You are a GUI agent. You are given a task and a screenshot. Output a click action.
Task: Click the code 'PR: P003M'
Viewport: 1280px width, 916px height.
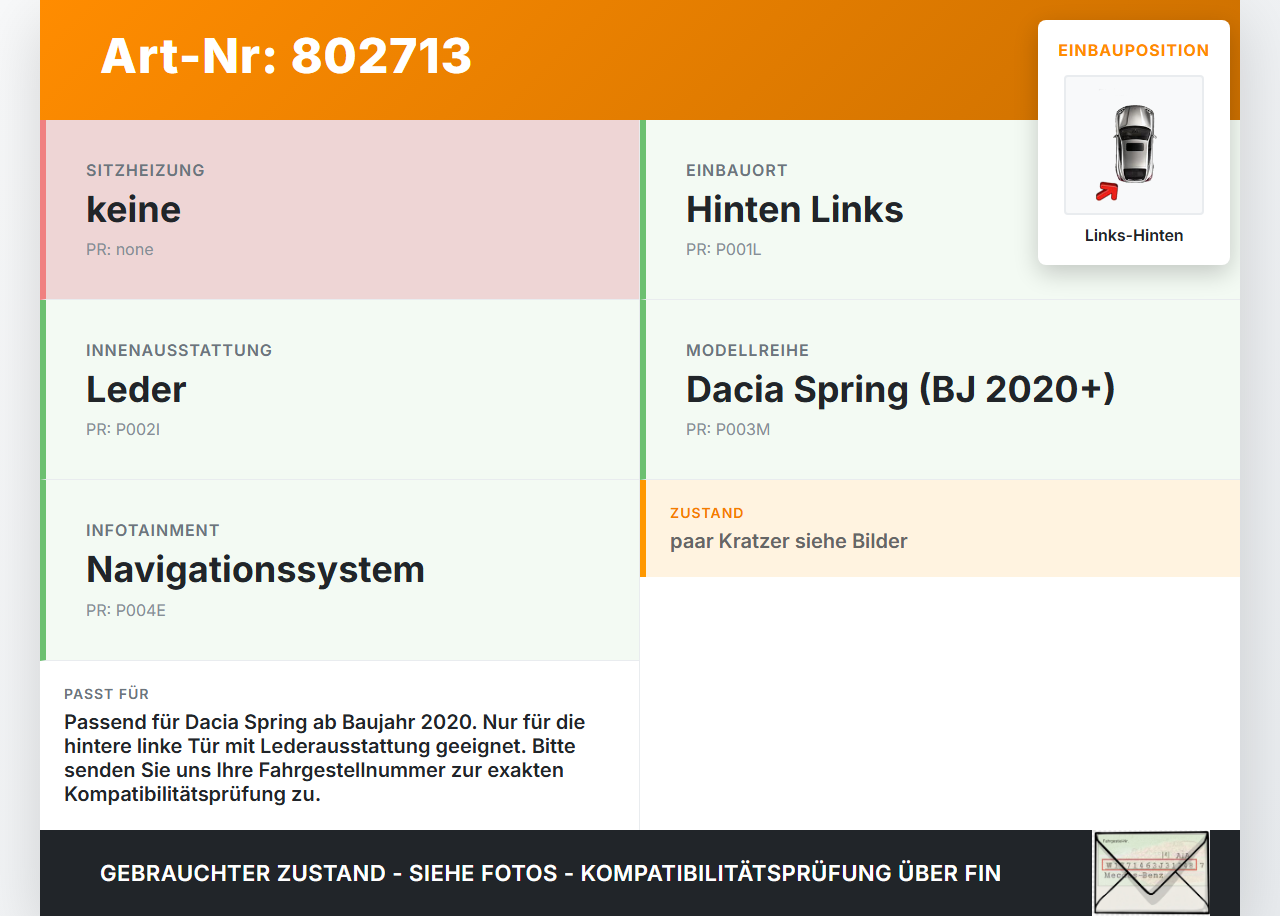[728, 429]
